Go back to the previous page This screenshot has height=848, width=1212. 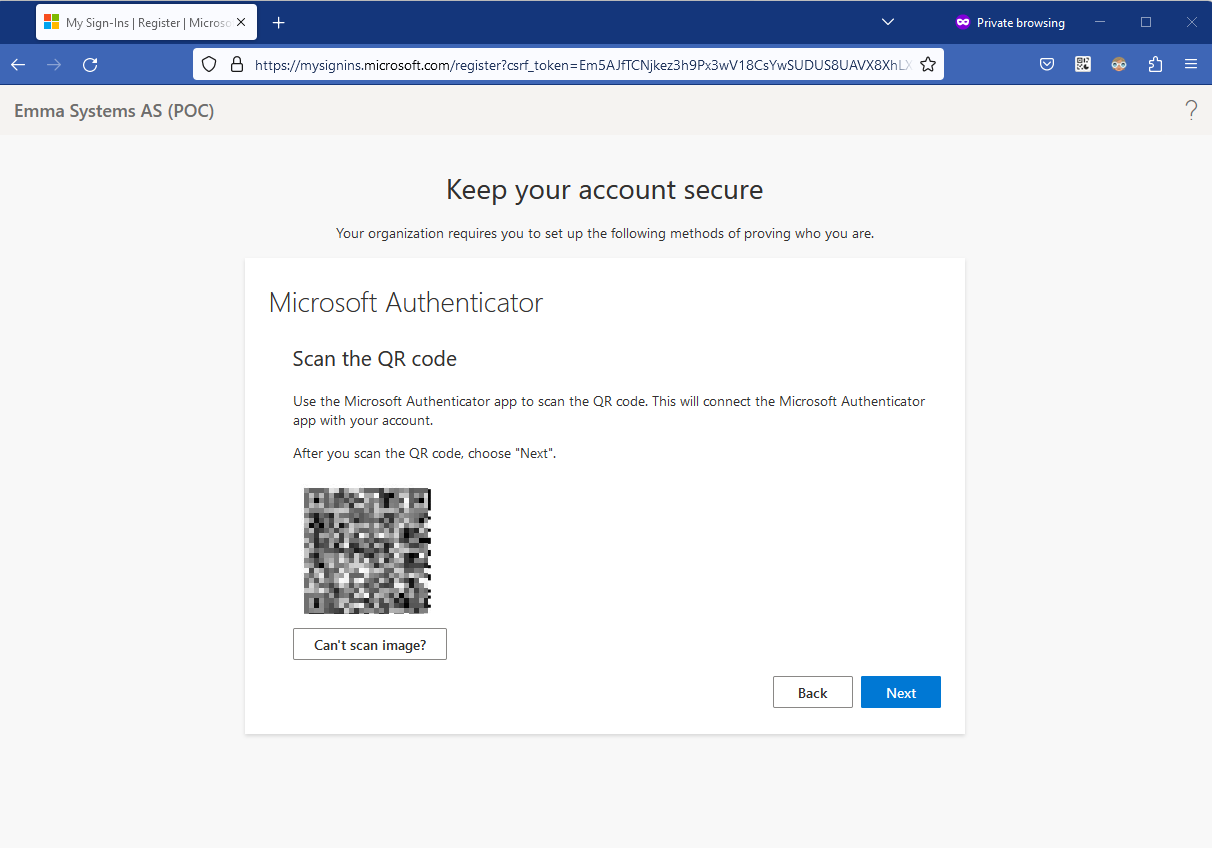click(x=18, y=64)
